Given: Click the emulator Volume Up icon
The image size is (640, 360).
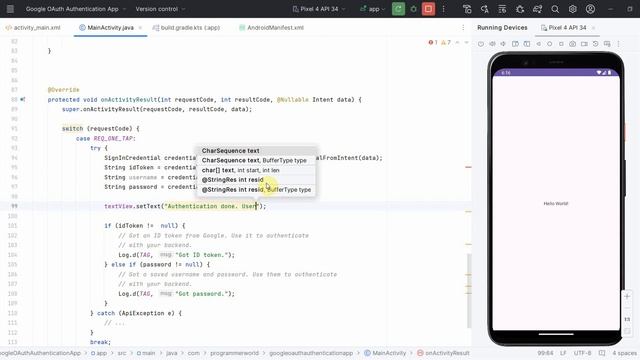Looking at the screenshot, I should (x=492, y=44).
